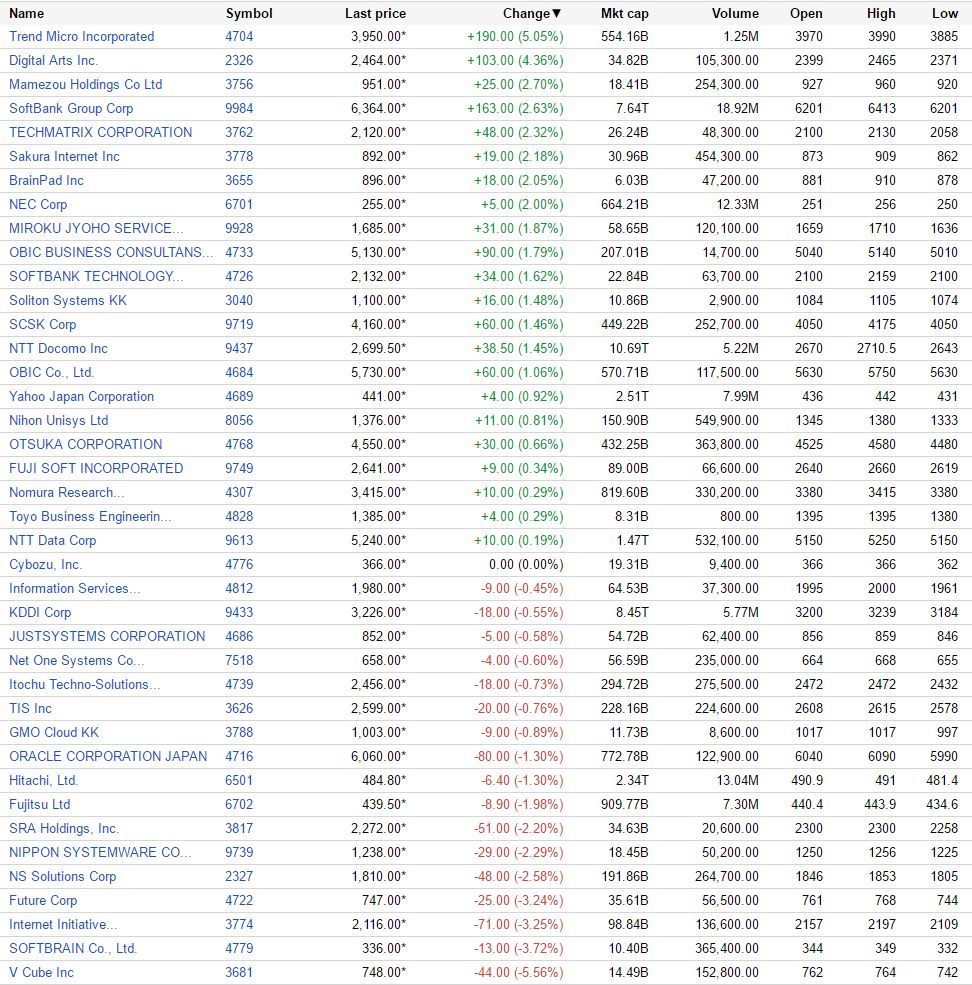Screen dimensions: 972x985
Task: Open ORACLE CORPORATION JAPAN link
Action: point(108,756)
